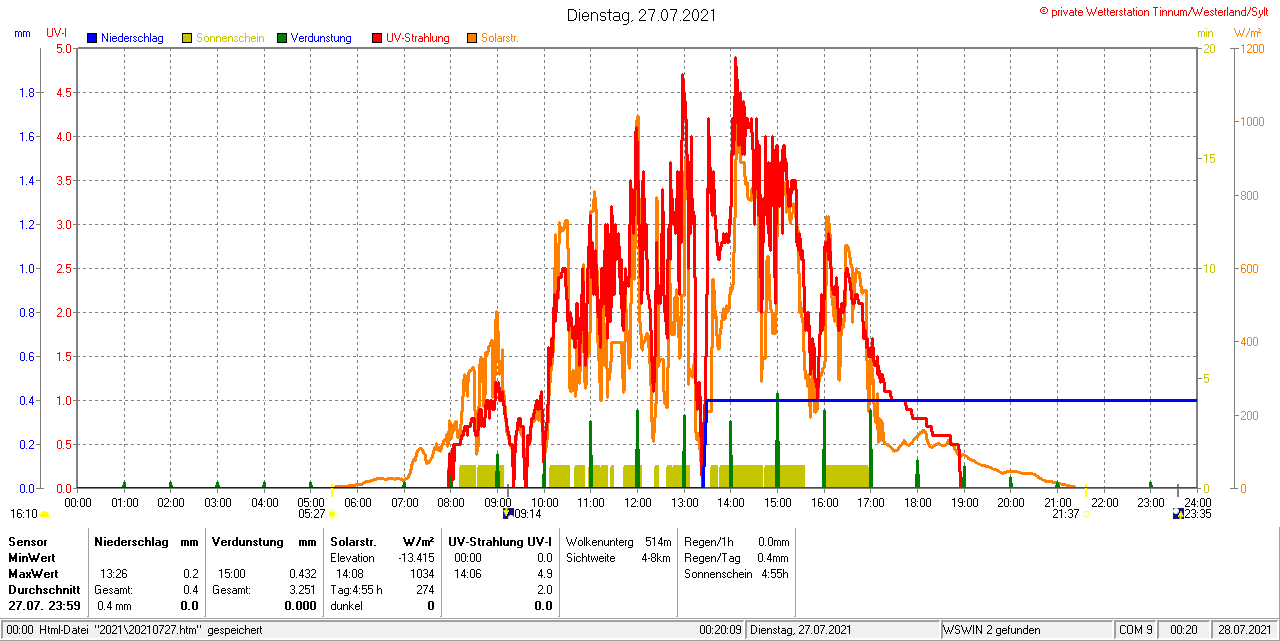Viewport: 1280px width, 641px height.
Task: Click the status bar time 00:20:09
Action: click(x=720, y=630)
